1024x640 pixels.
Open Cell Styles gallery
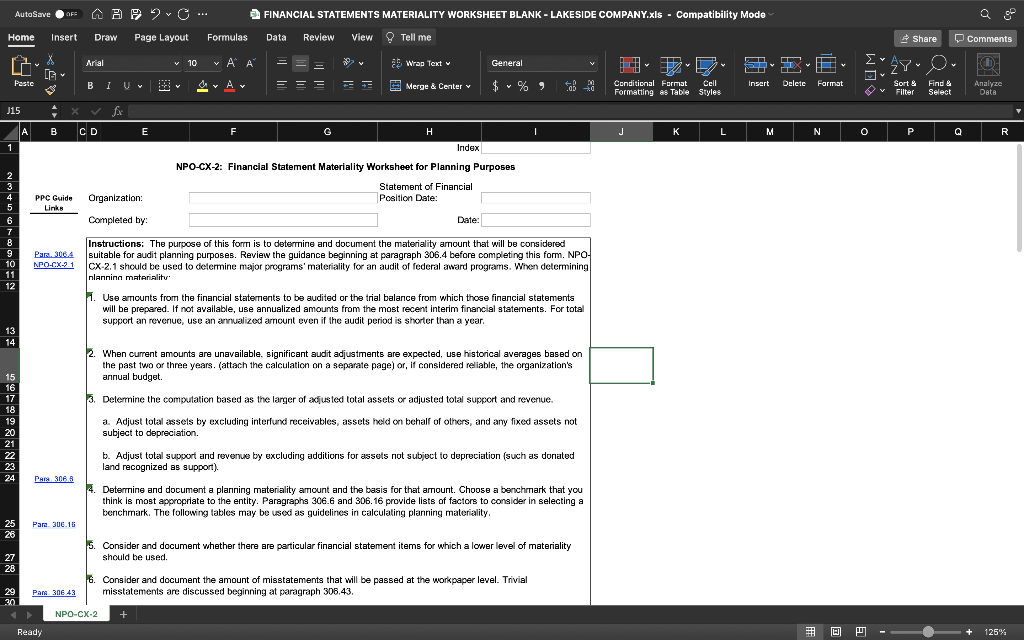(x=709, y=76)
